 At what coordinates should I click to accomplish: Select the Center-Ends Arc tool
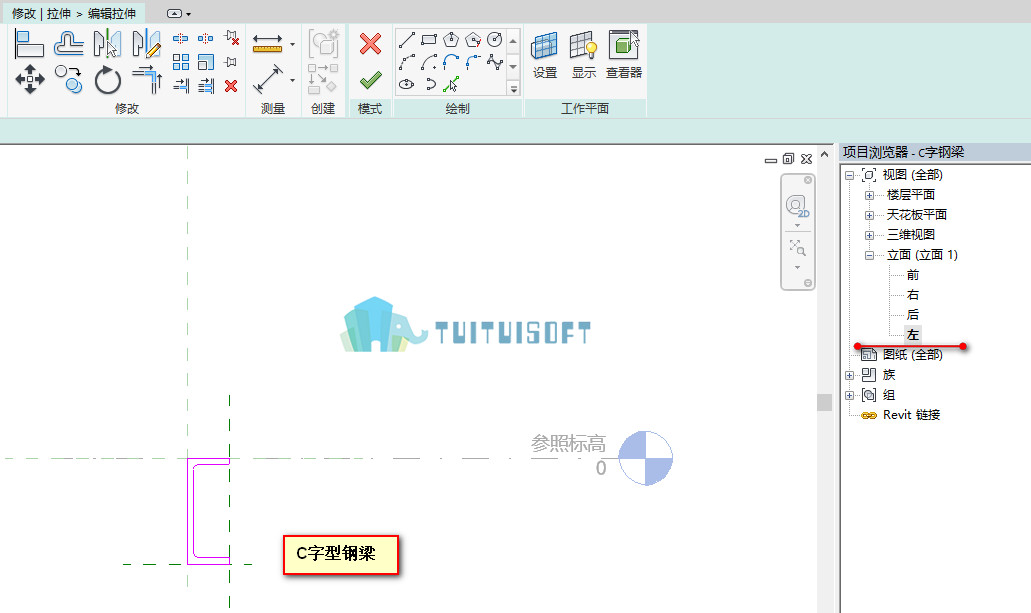[429, 62]
